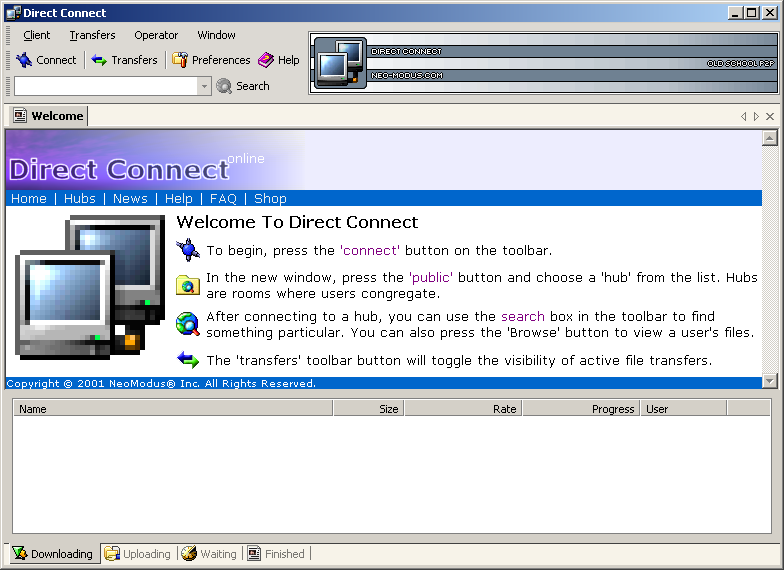This screenshot has height=570, width=784.
Task: Close the Welcome tab with X
Action: (770, 116)
